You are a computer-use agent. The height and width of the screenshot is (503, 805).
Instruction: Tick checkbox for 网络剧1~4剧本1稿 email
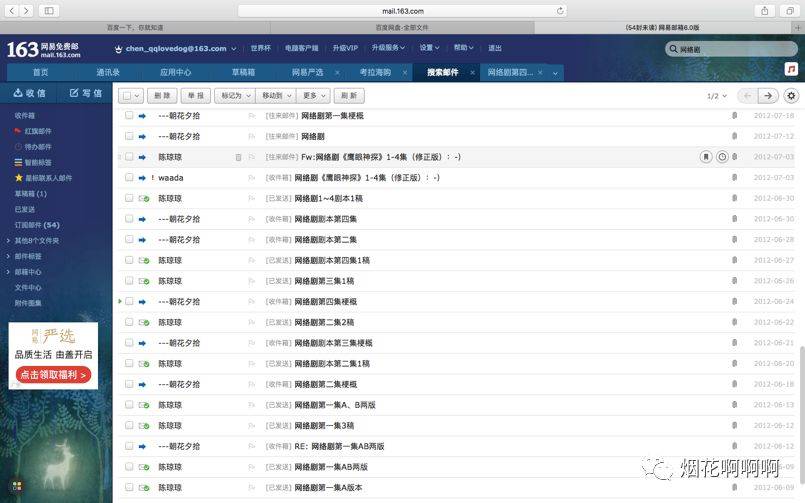(x=129, y=198)
